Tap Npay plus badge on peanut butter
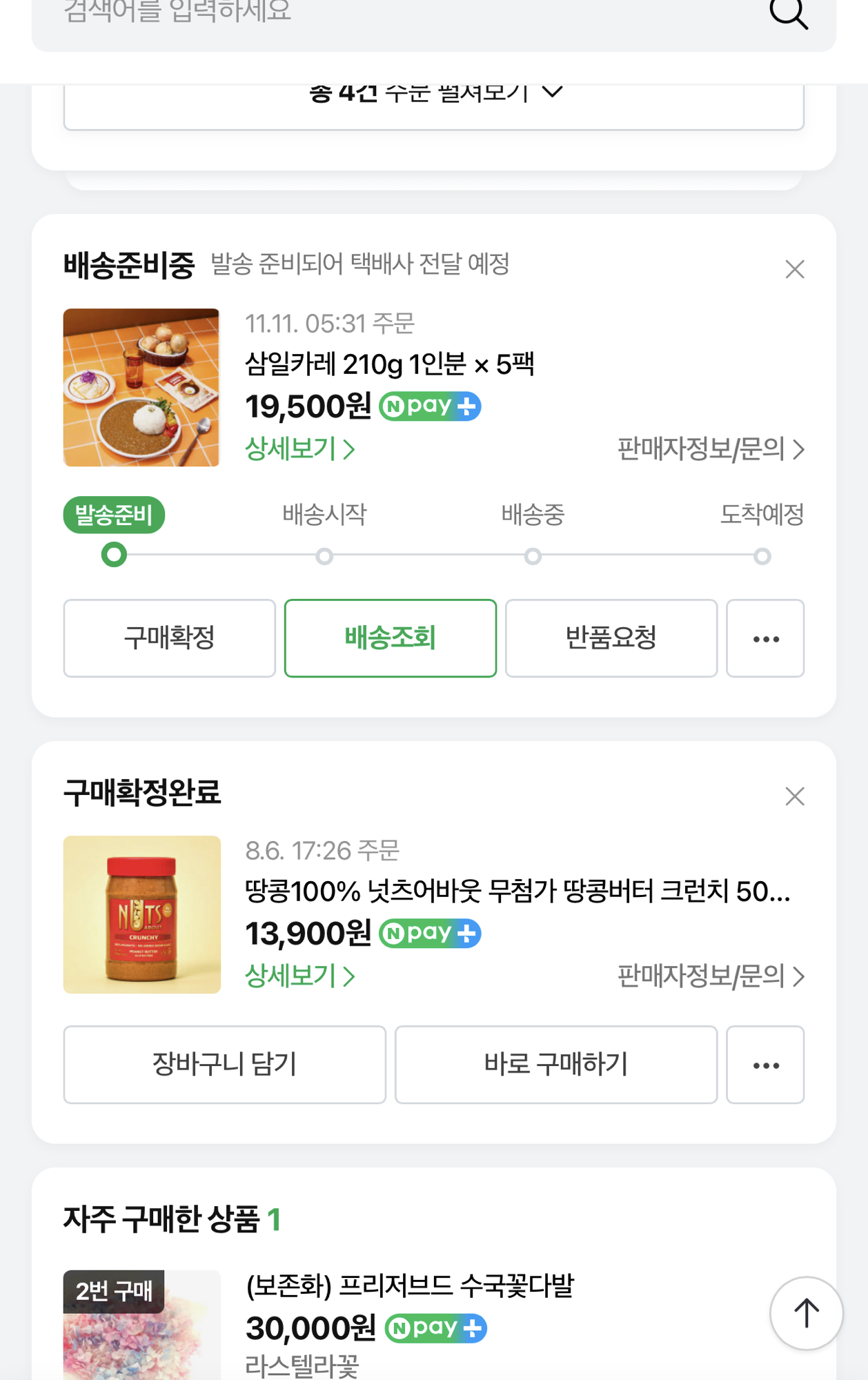The image size is (868, 1380). coord(430,934)
